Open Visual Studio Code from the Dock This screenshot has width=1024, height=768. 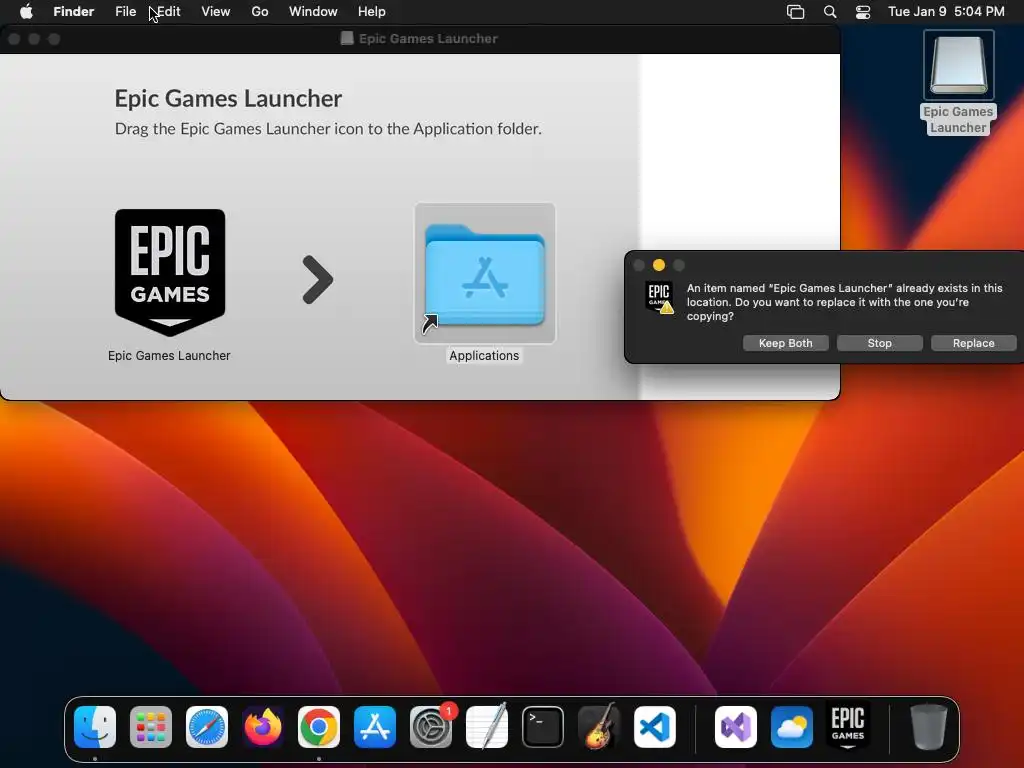click(655, 727)
